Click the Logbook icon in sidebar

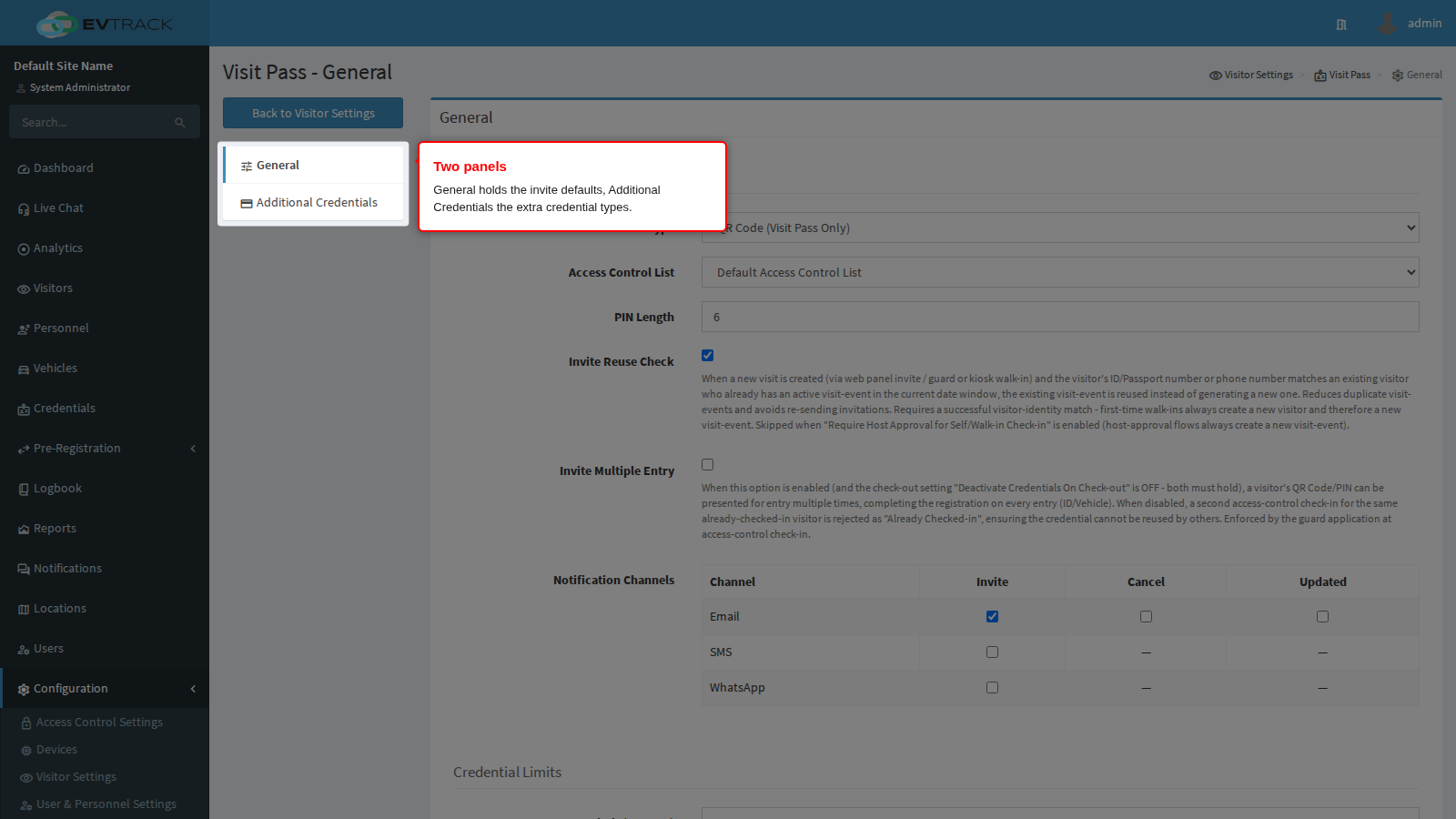(24, 490)
